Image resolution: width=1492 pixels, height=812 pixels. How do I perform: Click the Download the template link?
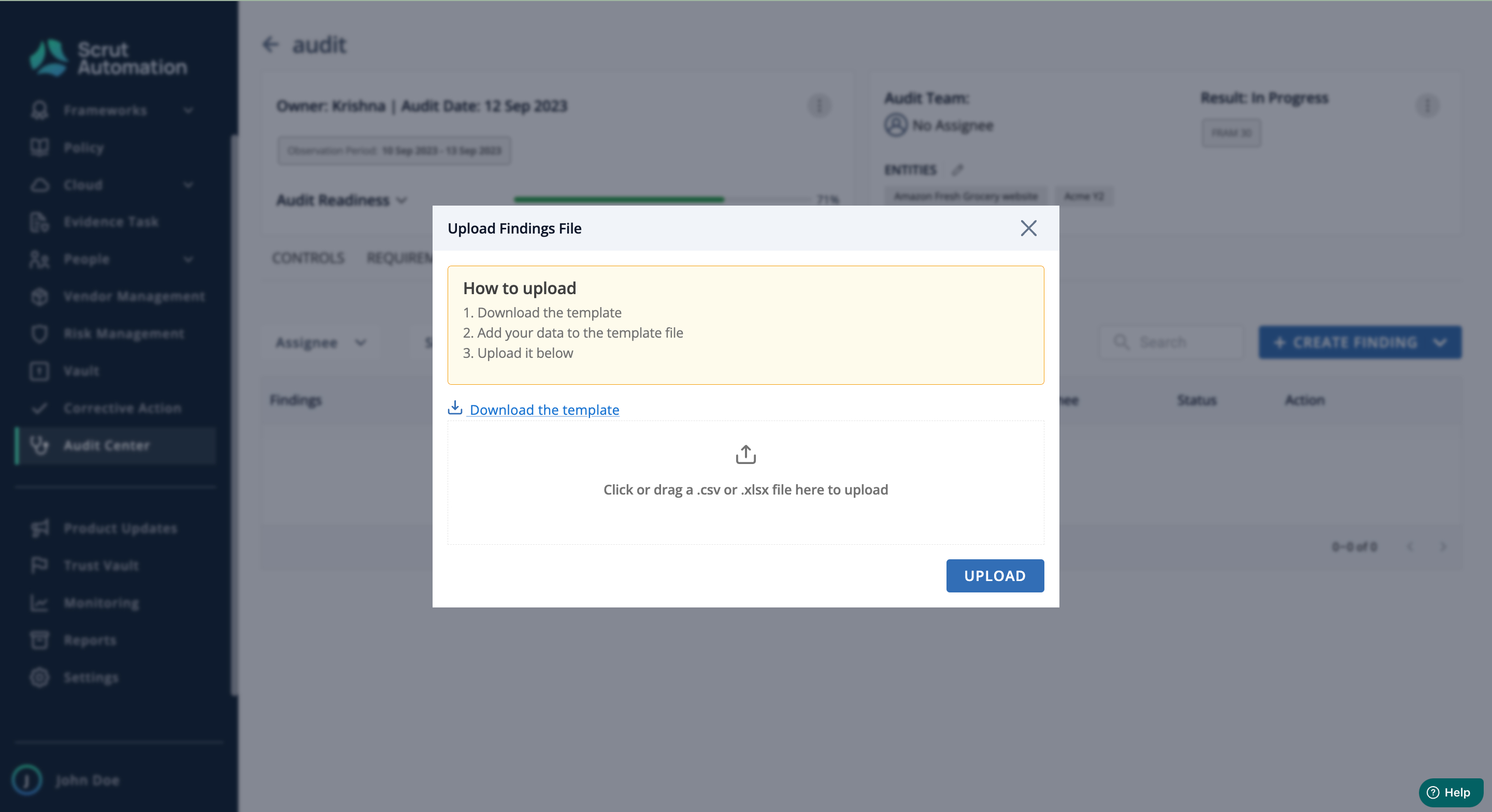[x=544, y=410]
